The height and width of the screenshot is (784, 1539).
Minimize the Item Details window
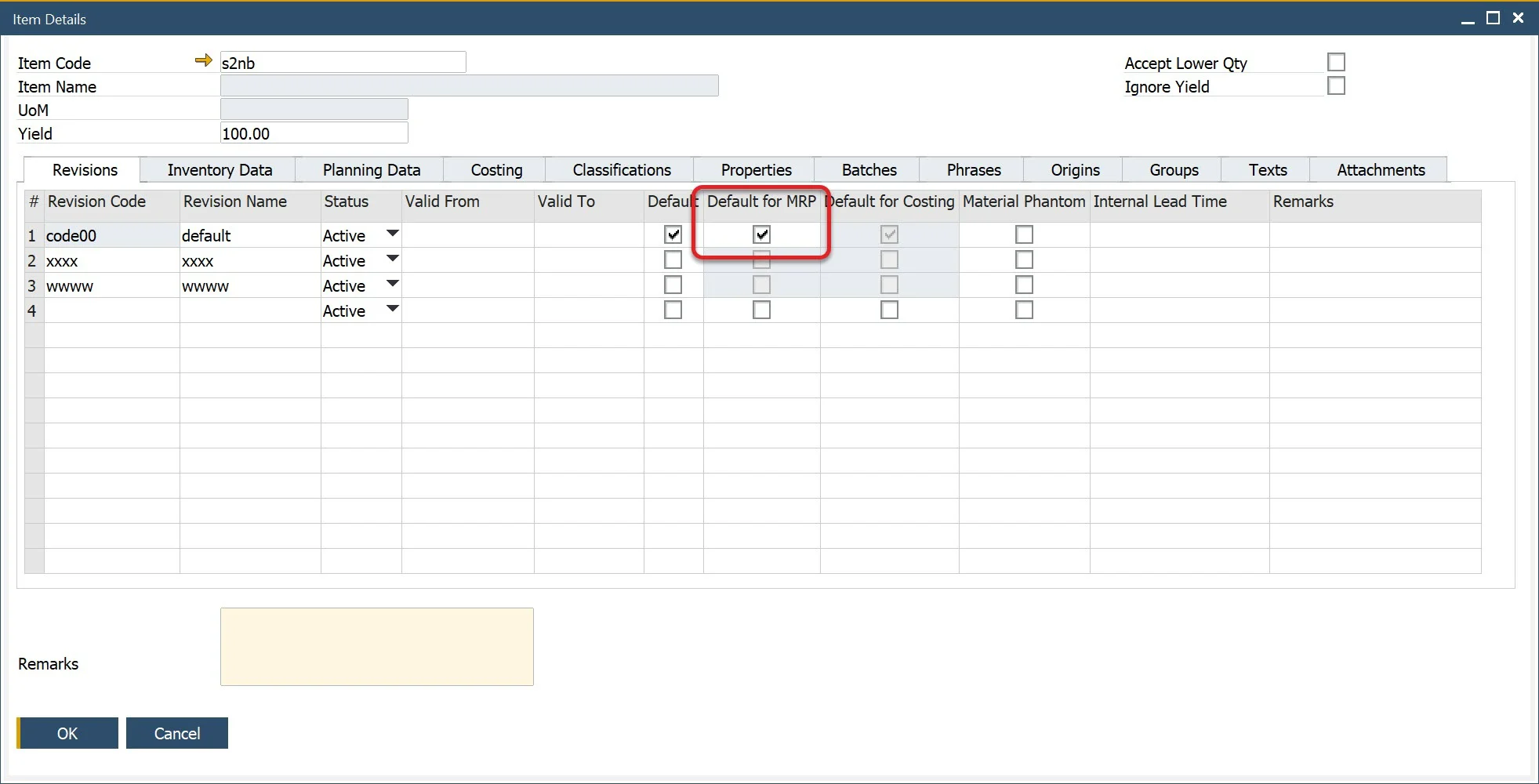click(x=1468, y=20)
